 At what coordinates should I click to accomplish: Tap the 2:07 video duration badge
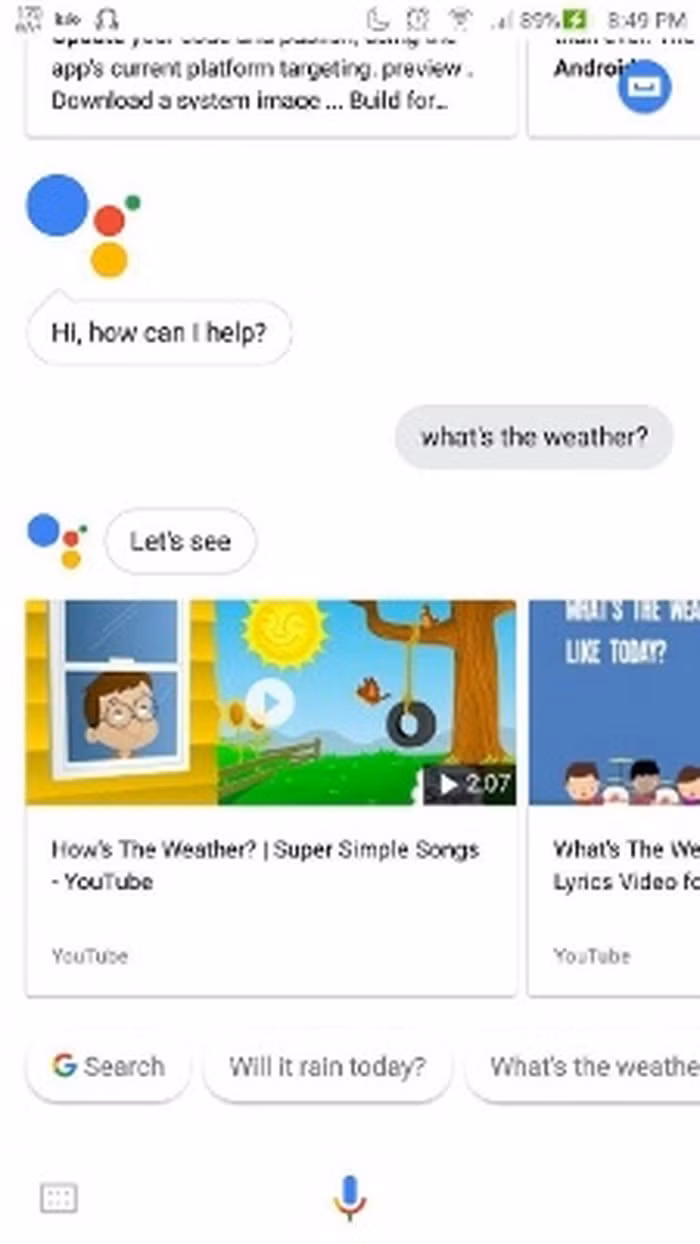(x=469, y=785)
